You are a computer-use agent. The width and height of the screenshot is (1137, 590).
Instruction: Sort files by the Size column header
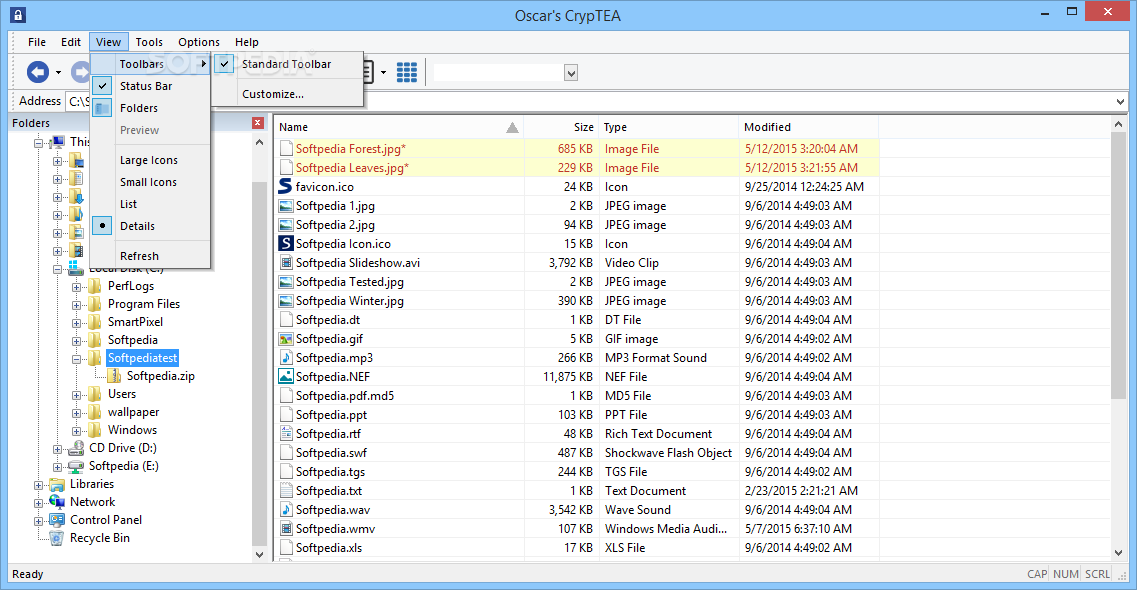coord(561,127)
